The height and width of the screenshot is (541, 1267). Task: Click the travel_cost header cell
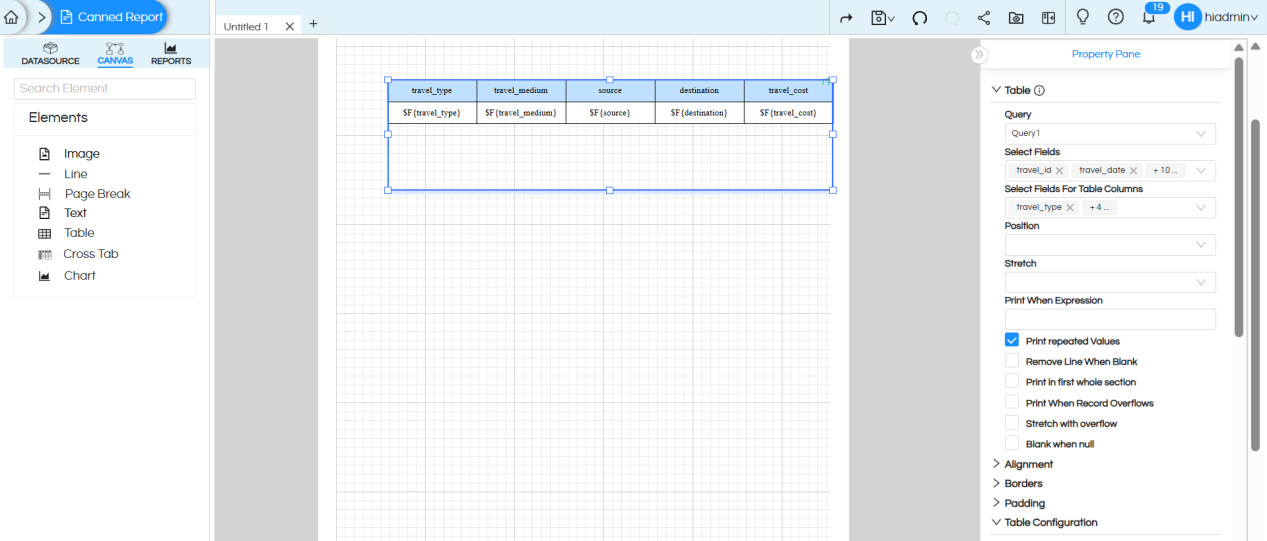click(x=788, y=91)
